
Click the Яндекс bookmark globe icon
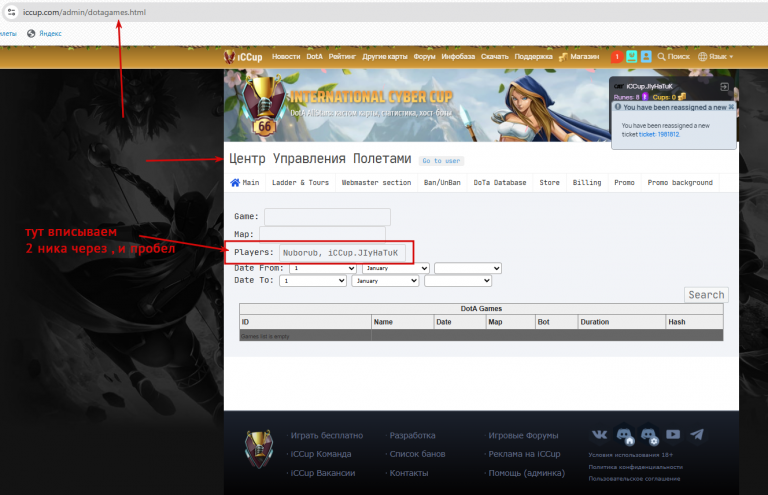[31, 33]
